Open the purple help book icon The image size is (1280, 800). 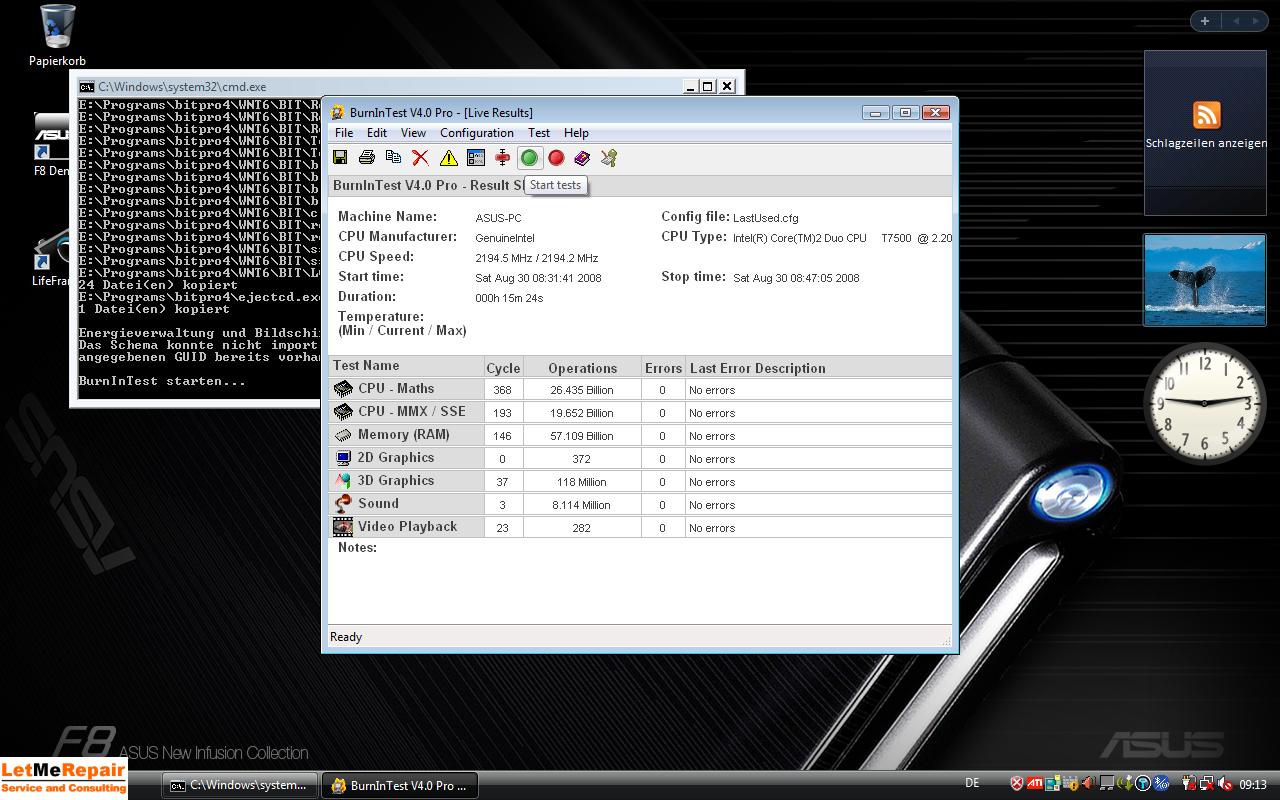[582, 158]
